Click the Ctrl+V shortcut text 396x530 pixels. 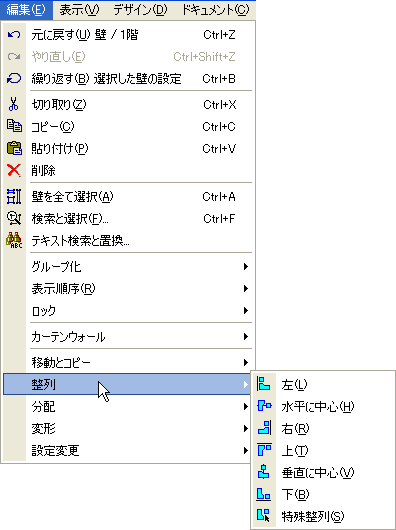click(219, 148)
